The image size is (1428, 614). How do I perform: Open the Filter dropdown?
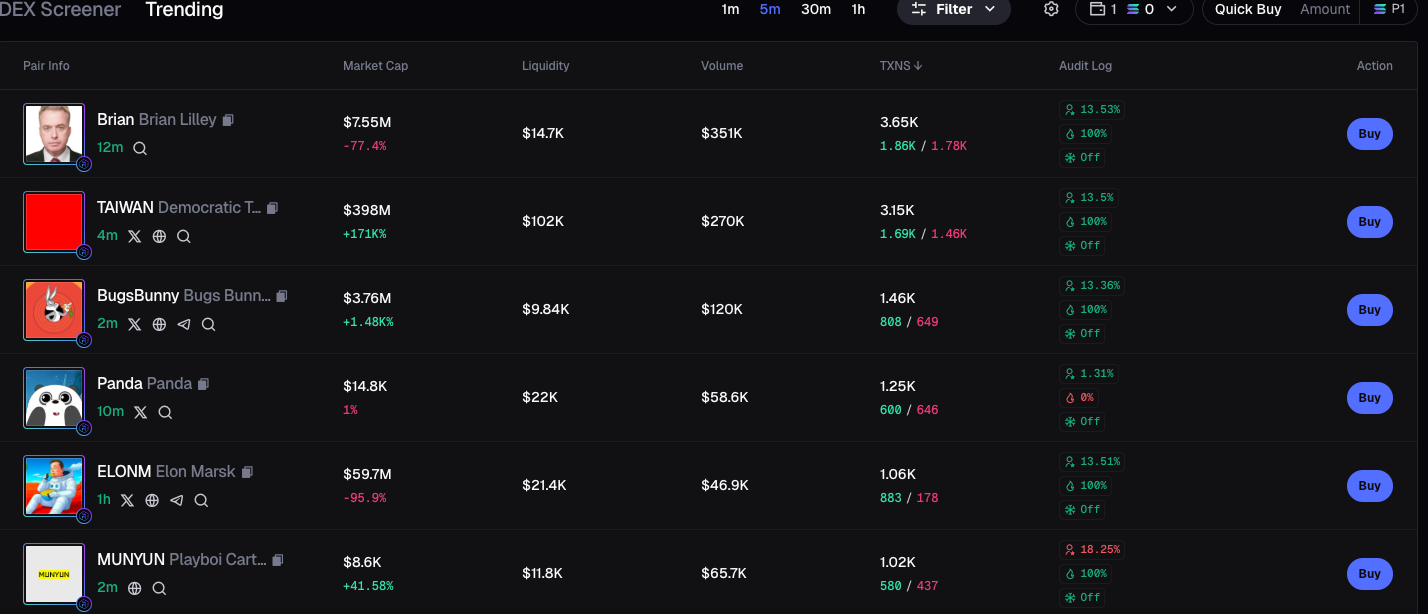click(x=954, y=9)
